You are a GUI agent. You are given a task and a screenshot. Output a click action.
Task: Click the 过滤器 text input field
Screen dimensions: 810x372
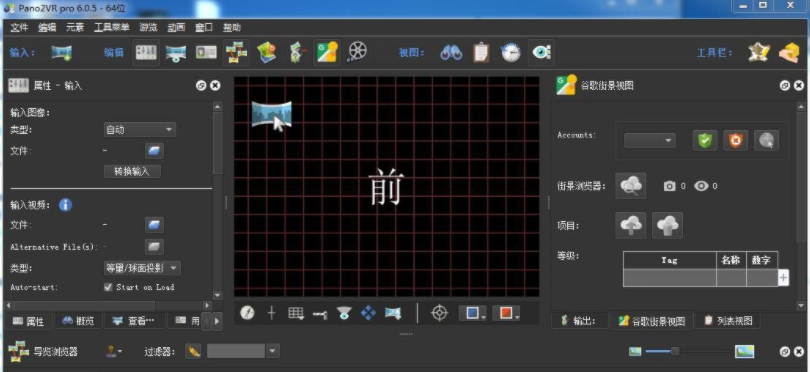pos(236,351)
